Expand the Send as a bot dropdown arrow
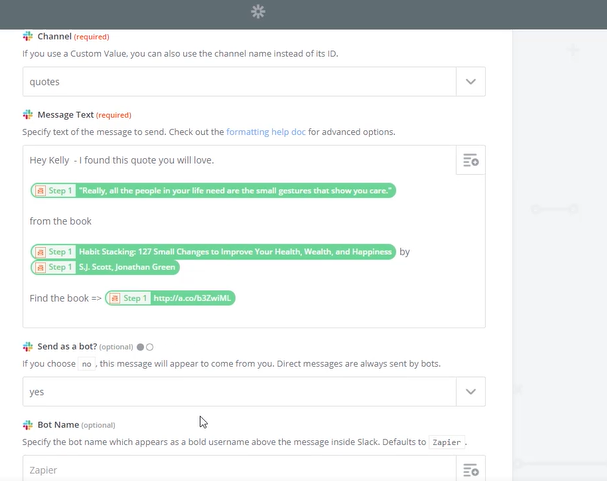The image size is (607, 481). coord(471,392)
